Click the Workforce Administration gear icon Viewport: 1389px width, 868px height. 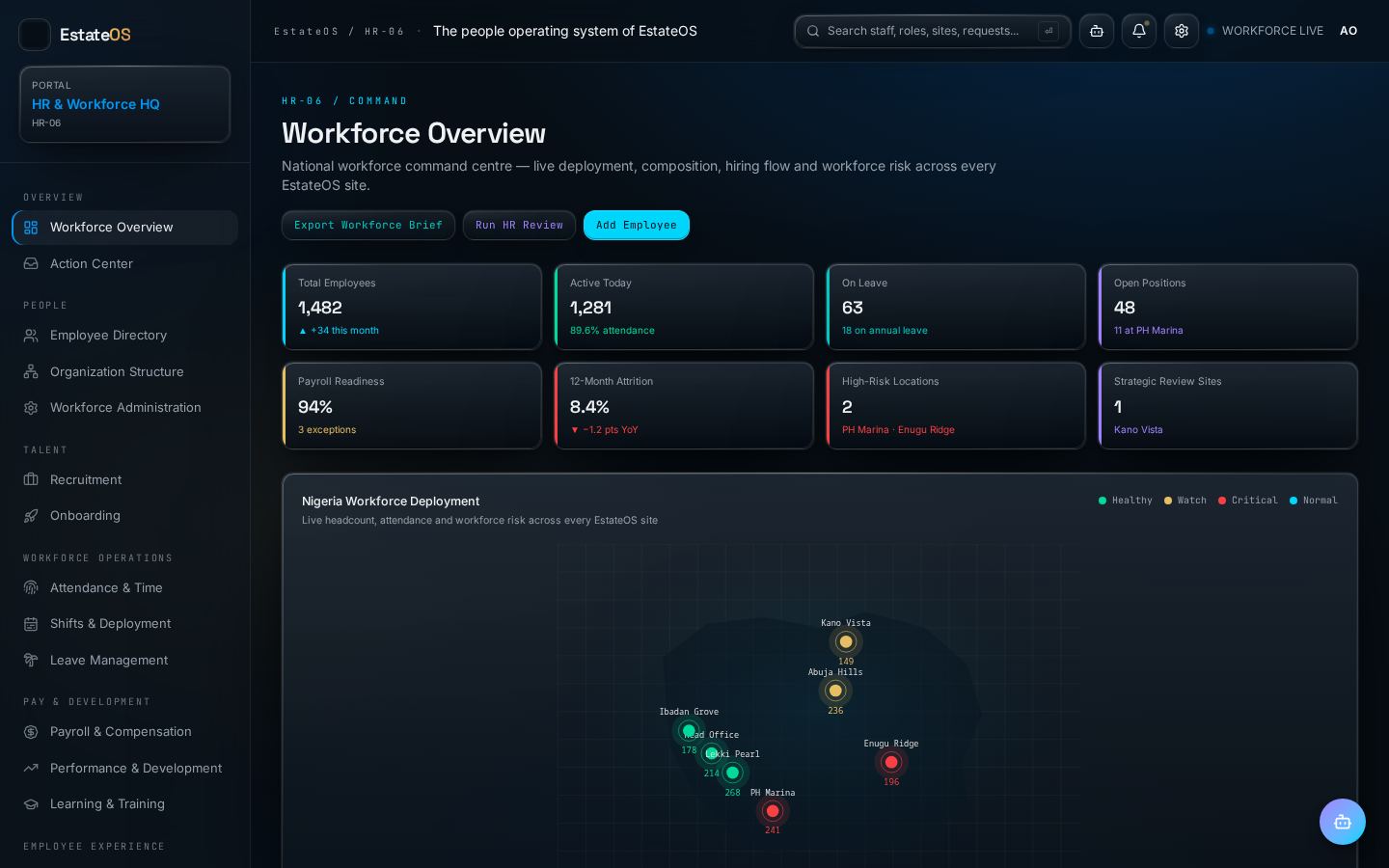click(31, 408)
